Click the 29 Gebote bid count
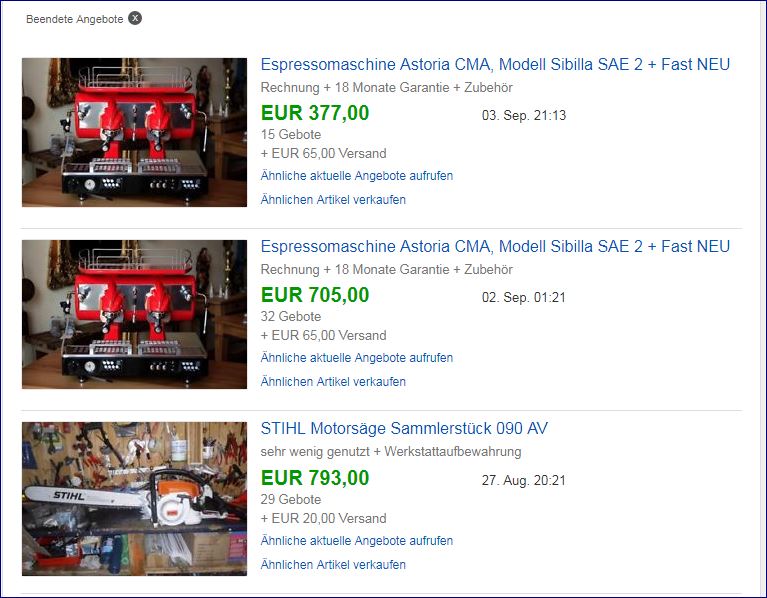The image size is (767, 598). click(x=291, y=499)
